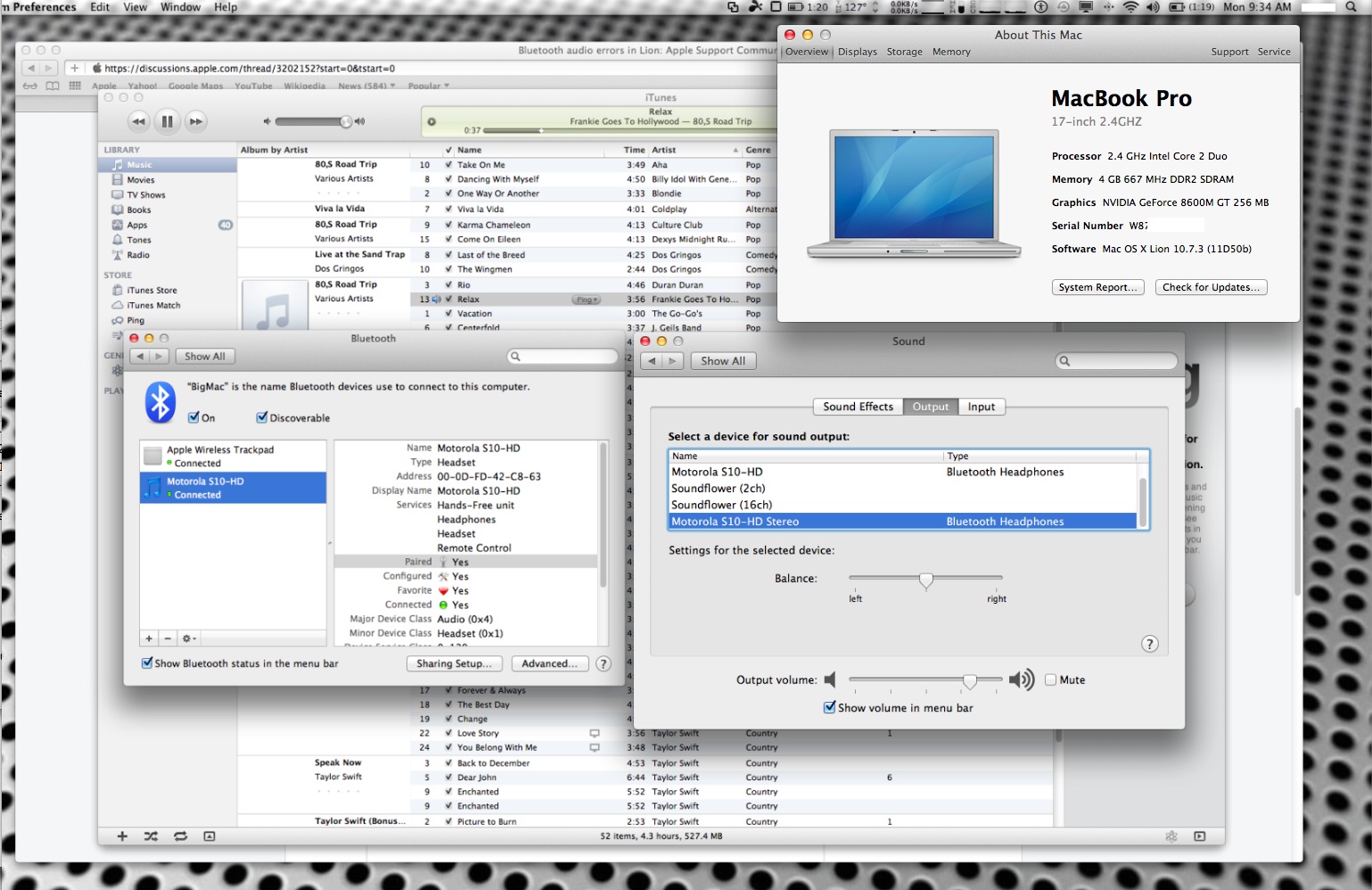Switch to the Input tab in Sound

tap(982, 407)
